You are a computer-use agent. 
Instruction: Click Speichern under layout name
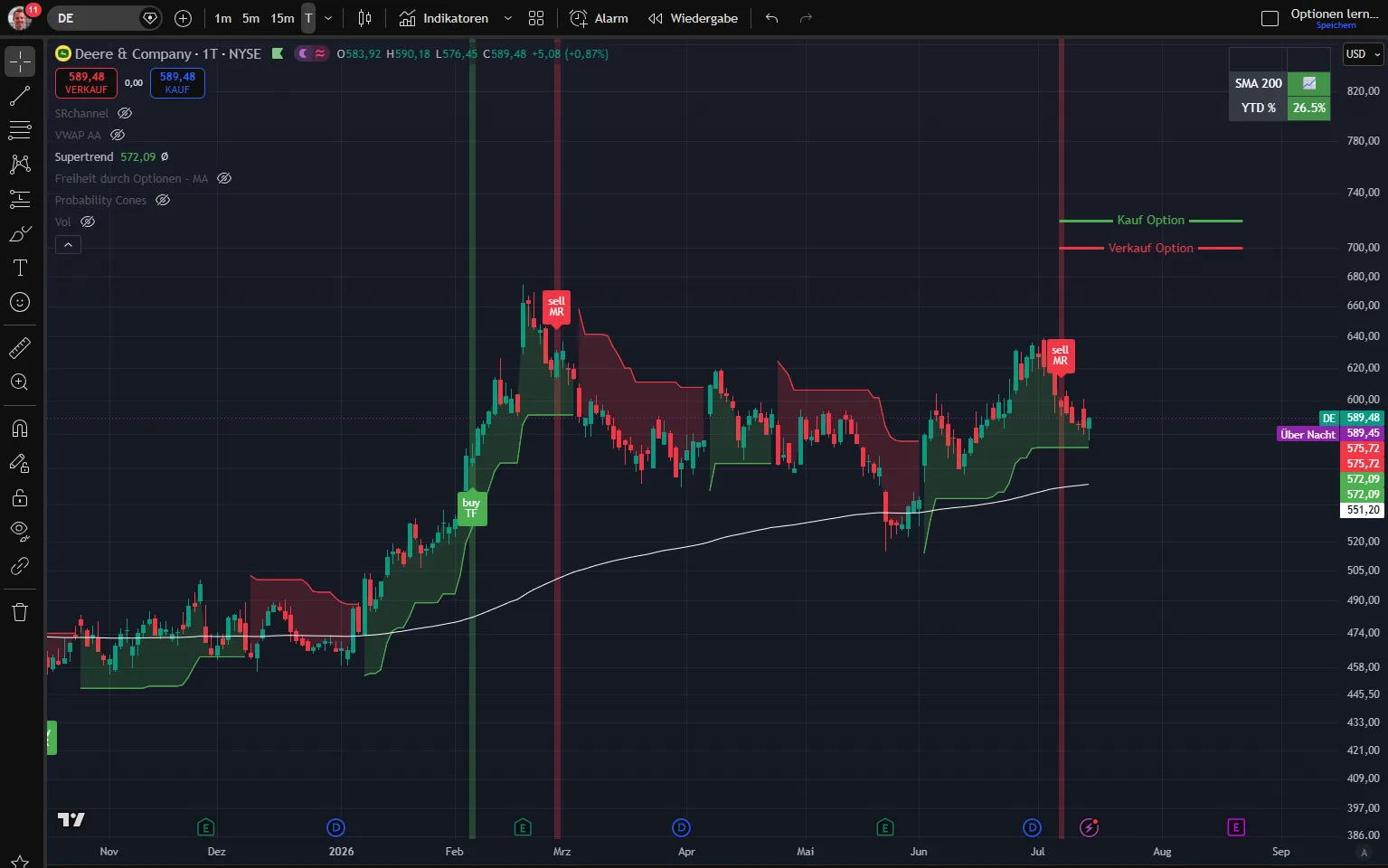pos(1336,25)
